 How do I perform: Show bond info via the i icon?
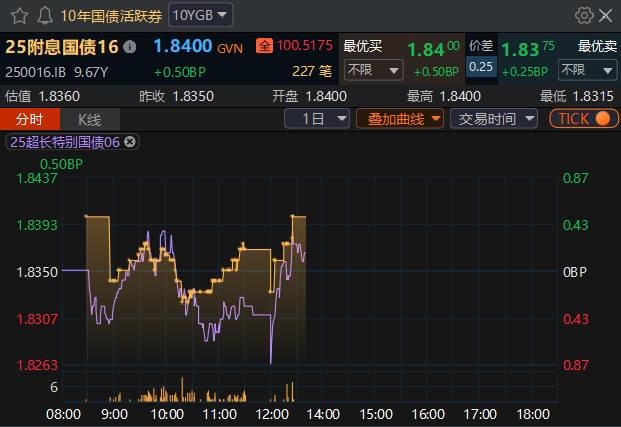click(130, 47)
